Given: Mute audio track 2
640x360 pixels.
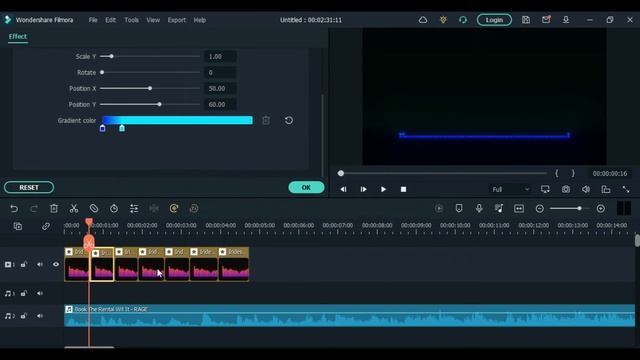Looking at the screenshot, I should pyautogui.click(x=40, y=316).
